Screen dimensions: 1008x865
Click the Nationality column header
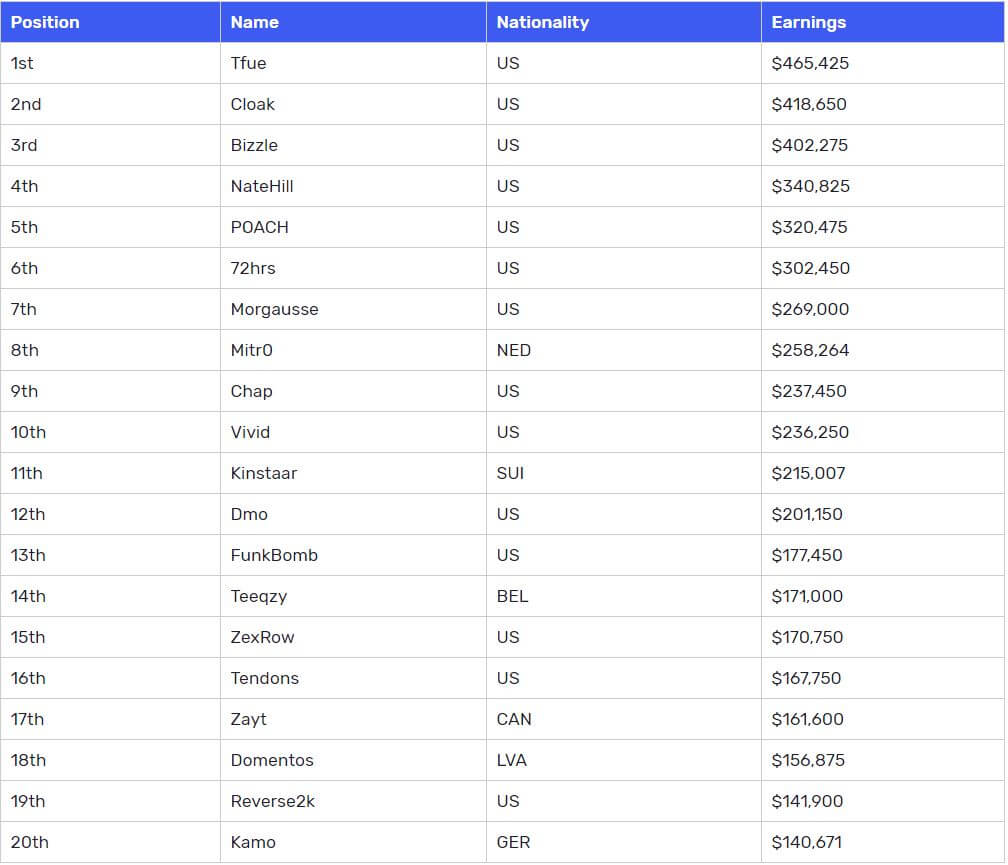pos(542,22)
